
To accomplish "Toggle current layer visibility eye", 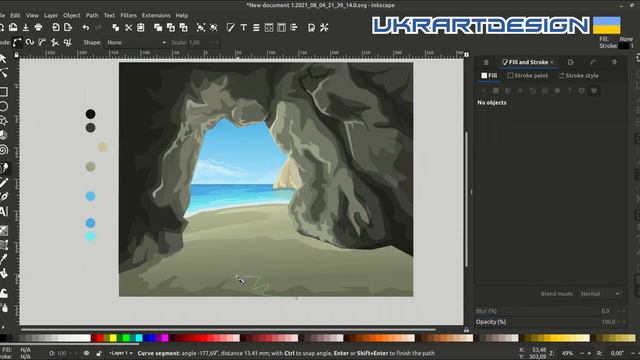I will pos(86,353).
